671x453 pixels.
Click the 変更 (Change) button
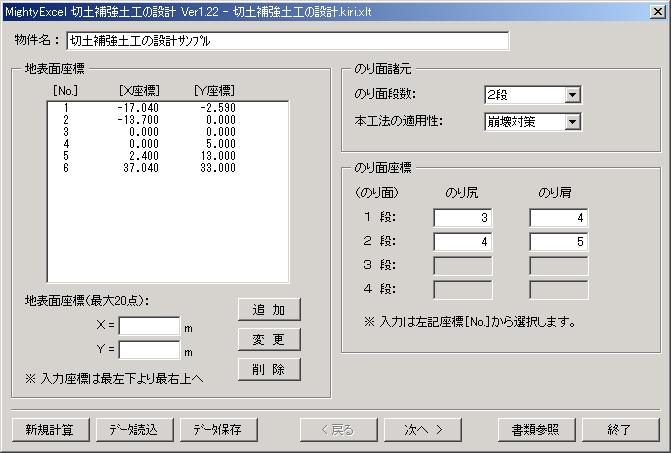click(x=269, y=339)
